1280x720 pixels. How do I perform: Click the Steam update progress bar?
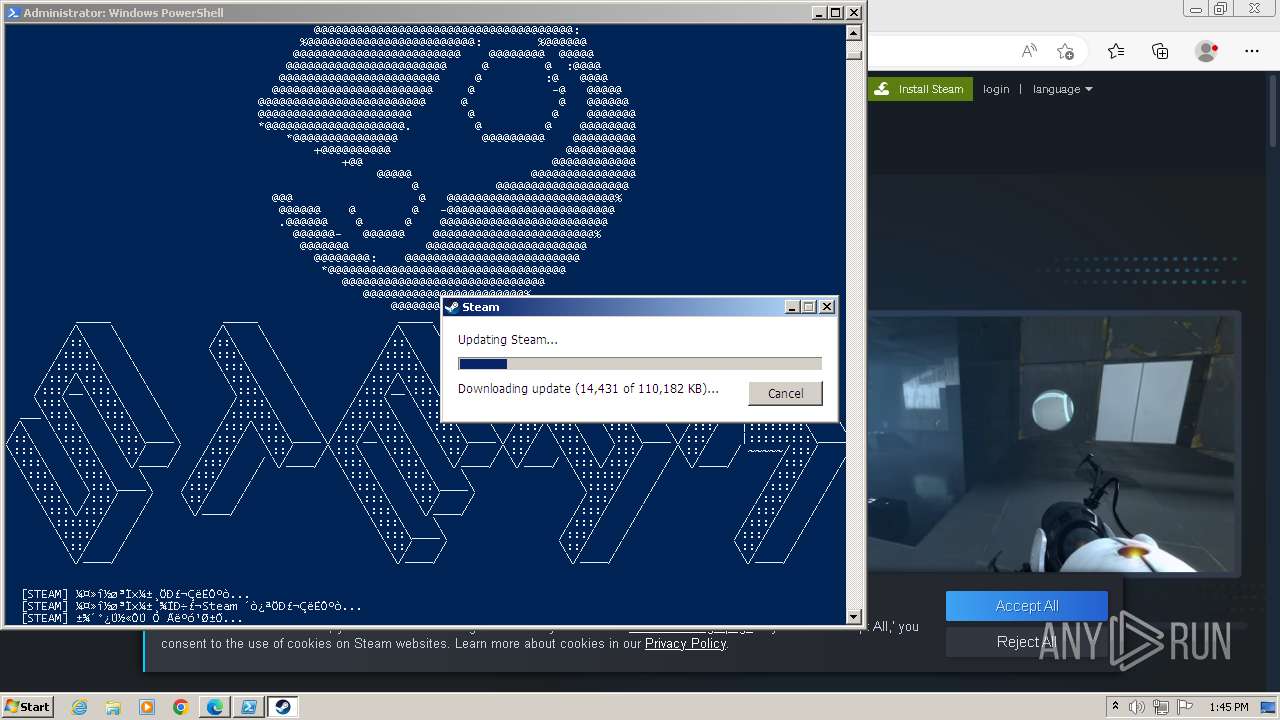pyautogui.click(x=640, y=364)
